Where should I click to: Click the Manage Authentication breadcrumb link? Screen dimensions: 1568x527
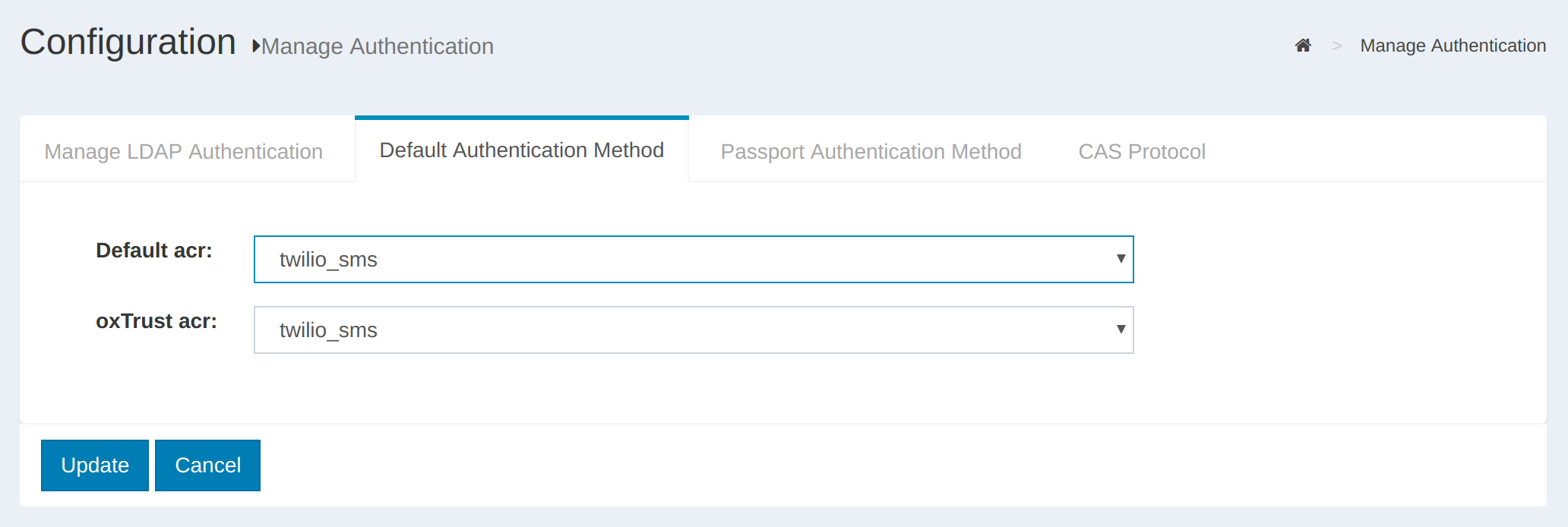coord(1453,46)
